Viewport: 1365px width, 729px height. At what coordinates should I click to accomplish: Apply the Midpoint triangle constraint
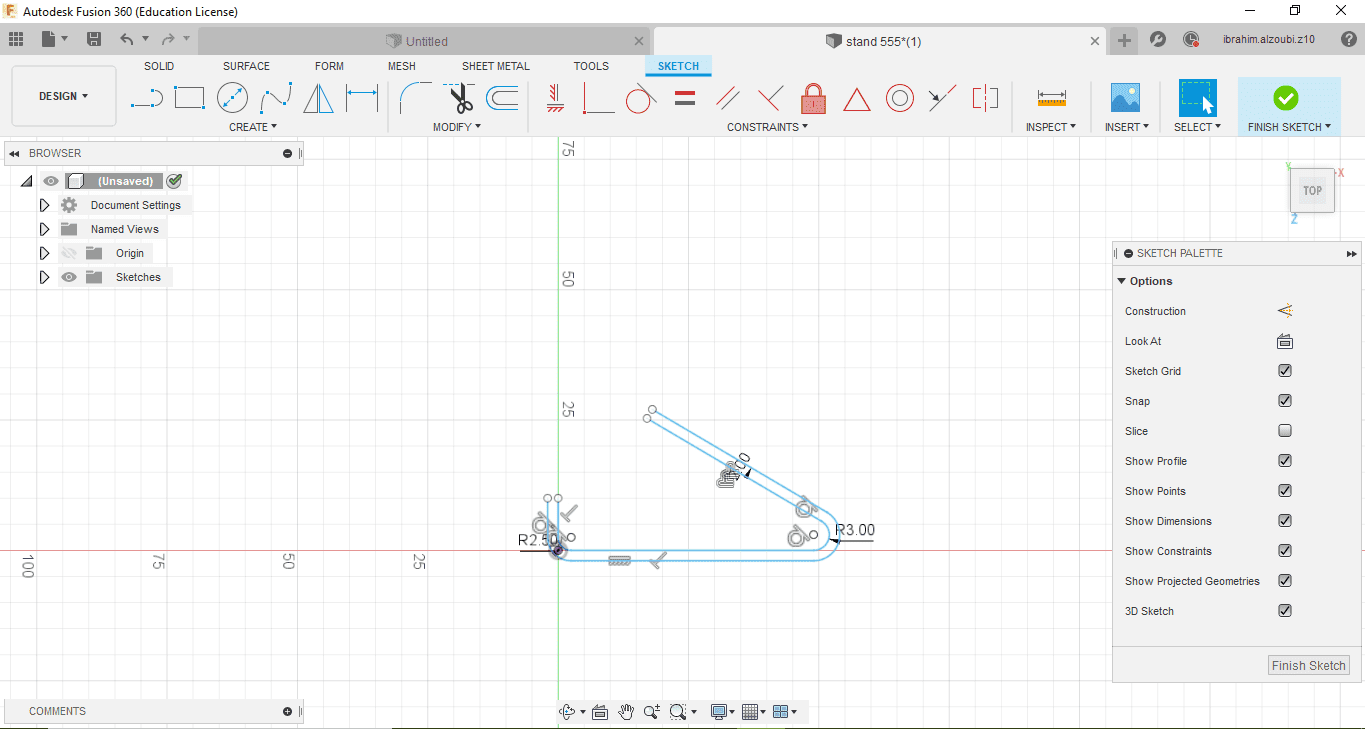(x=856, y=99)
